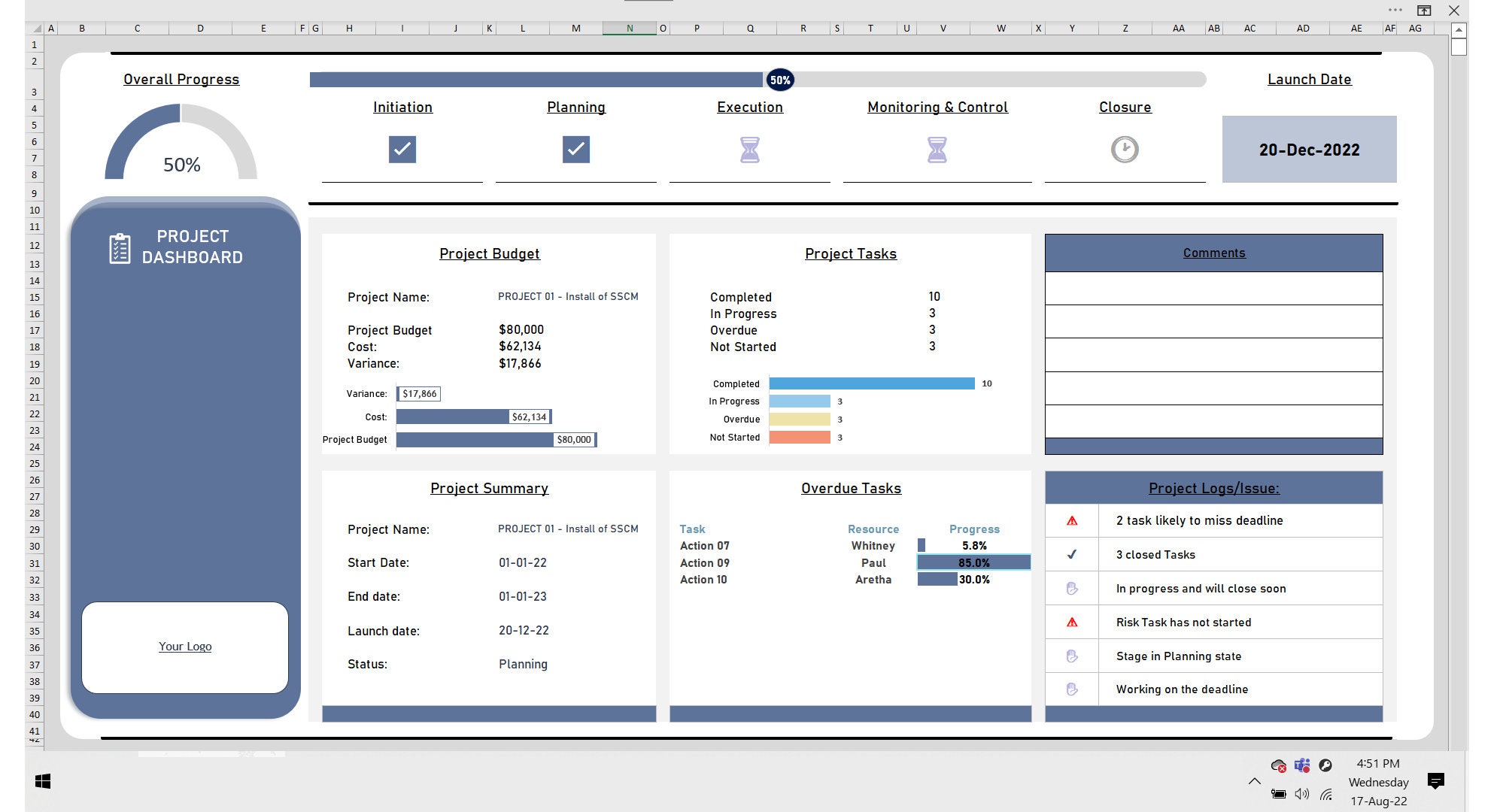Screen dimensions: 1506x812
Task: Click the red warning icon next to Risk Task
Action: 1071,622
